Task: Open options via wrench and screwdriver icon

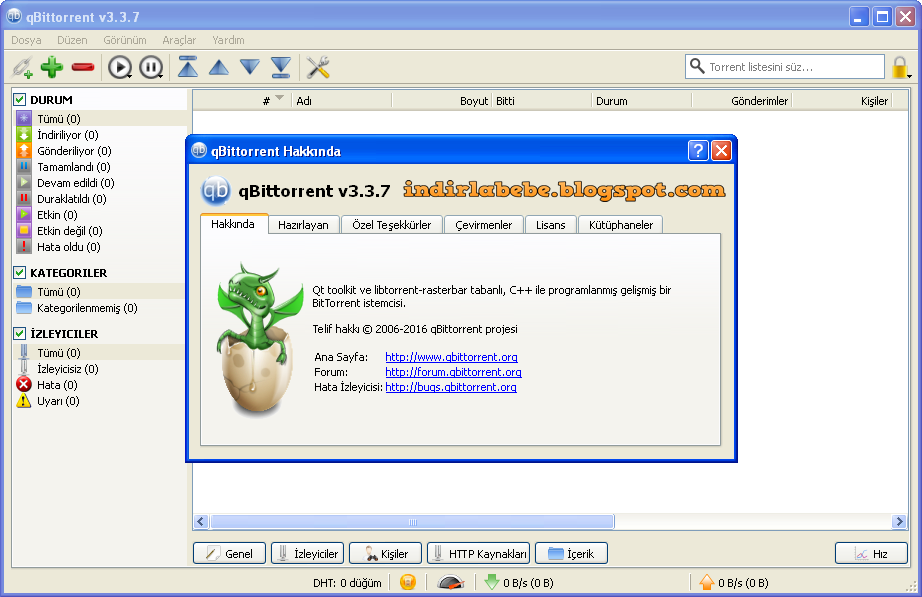Action: click(x=318, y=67)
